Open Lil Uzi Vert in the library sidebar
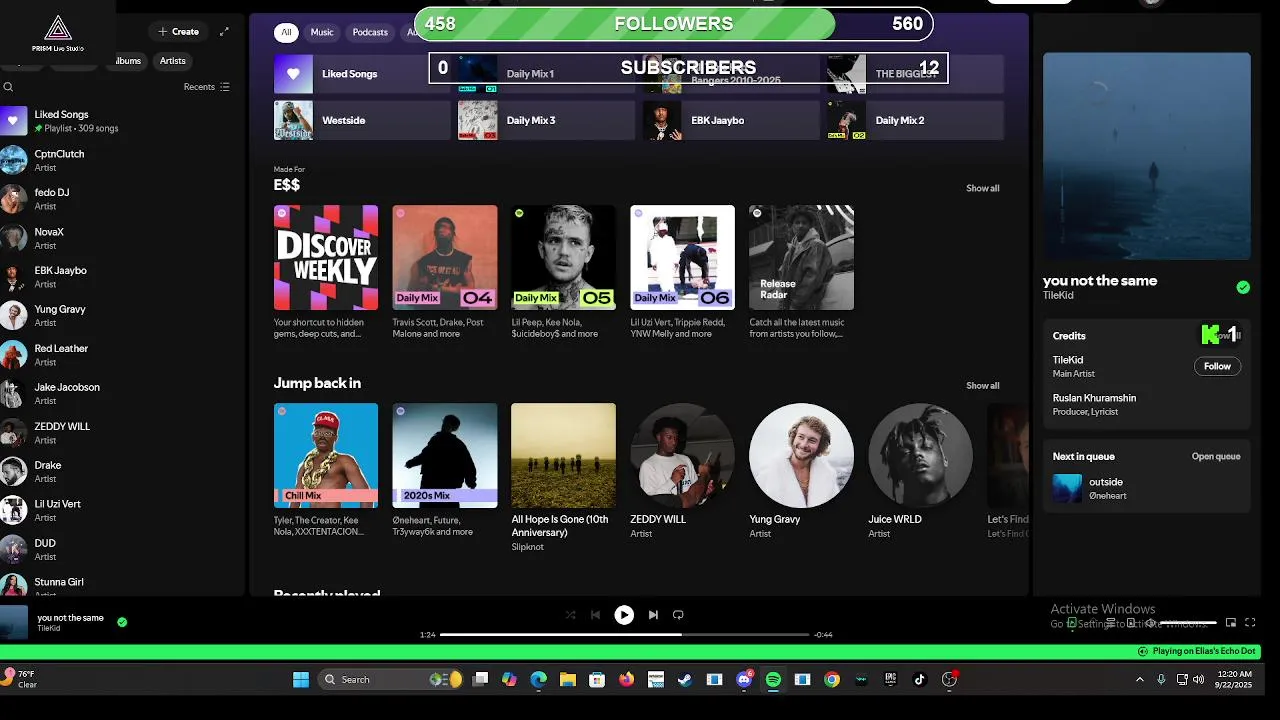Image resolution: width=1280 pixels, height=720 pixels. click(x=120, y=511)
